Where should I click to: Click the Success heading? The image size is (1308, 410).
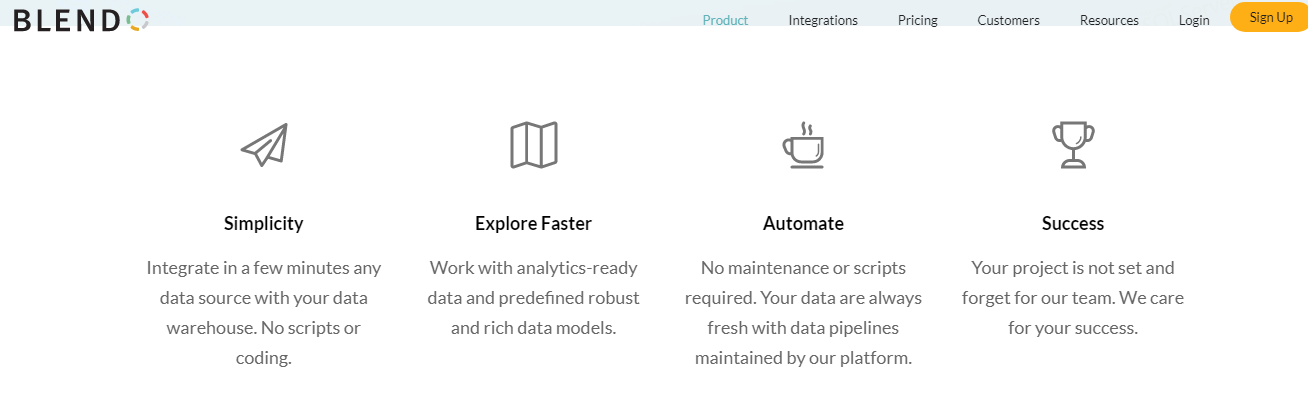1073,223
